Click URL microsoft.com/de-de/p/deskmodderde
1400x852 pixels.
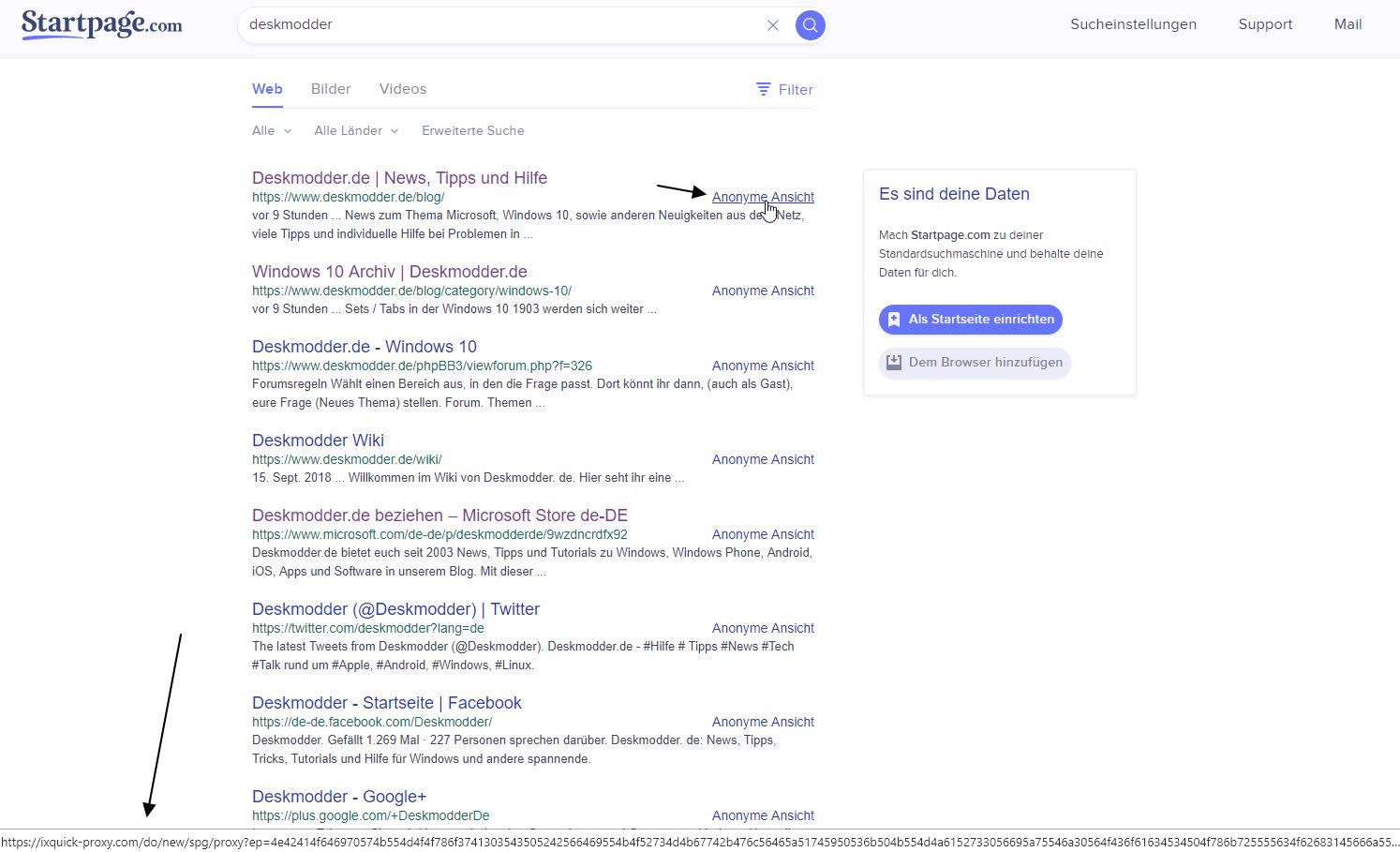[439, 534]
